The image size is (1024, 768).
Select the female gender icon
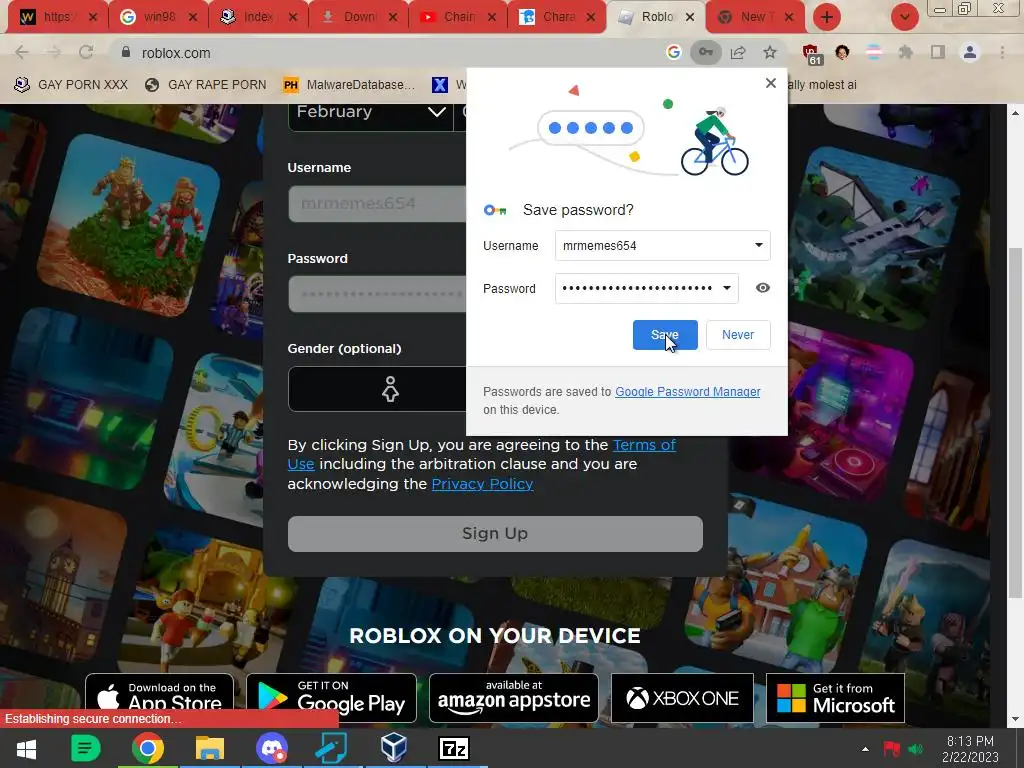pos(390,389)
